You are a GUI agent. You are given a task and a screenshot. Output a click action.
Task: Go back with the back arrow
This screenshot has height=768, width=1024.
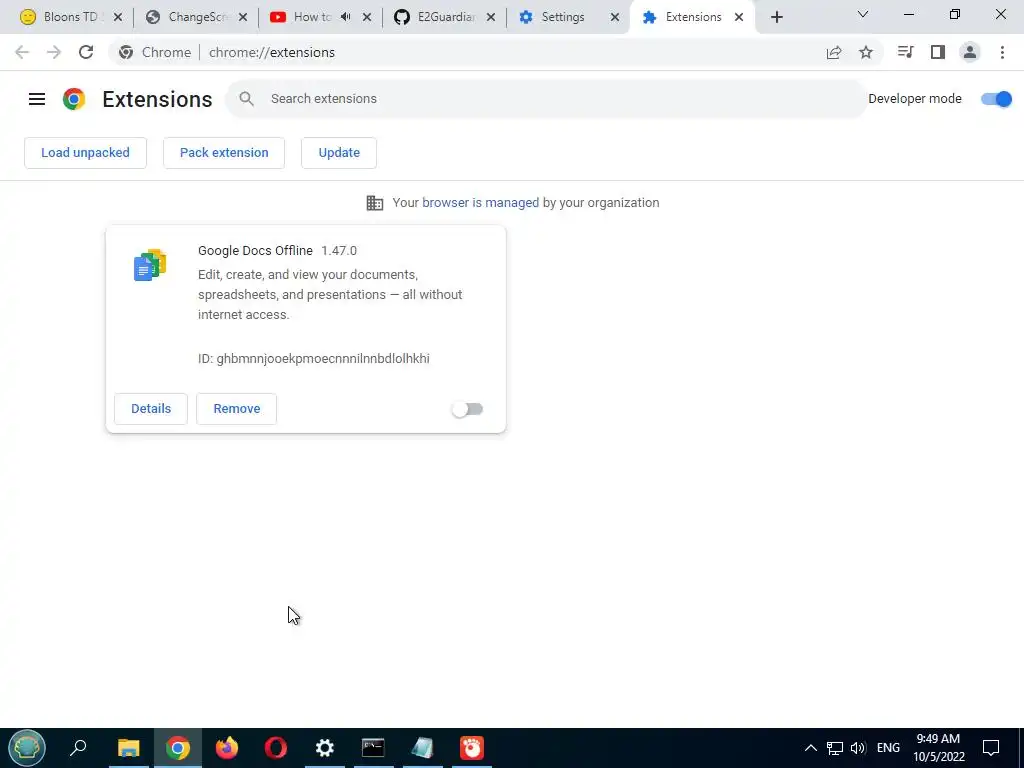[22, 52]
